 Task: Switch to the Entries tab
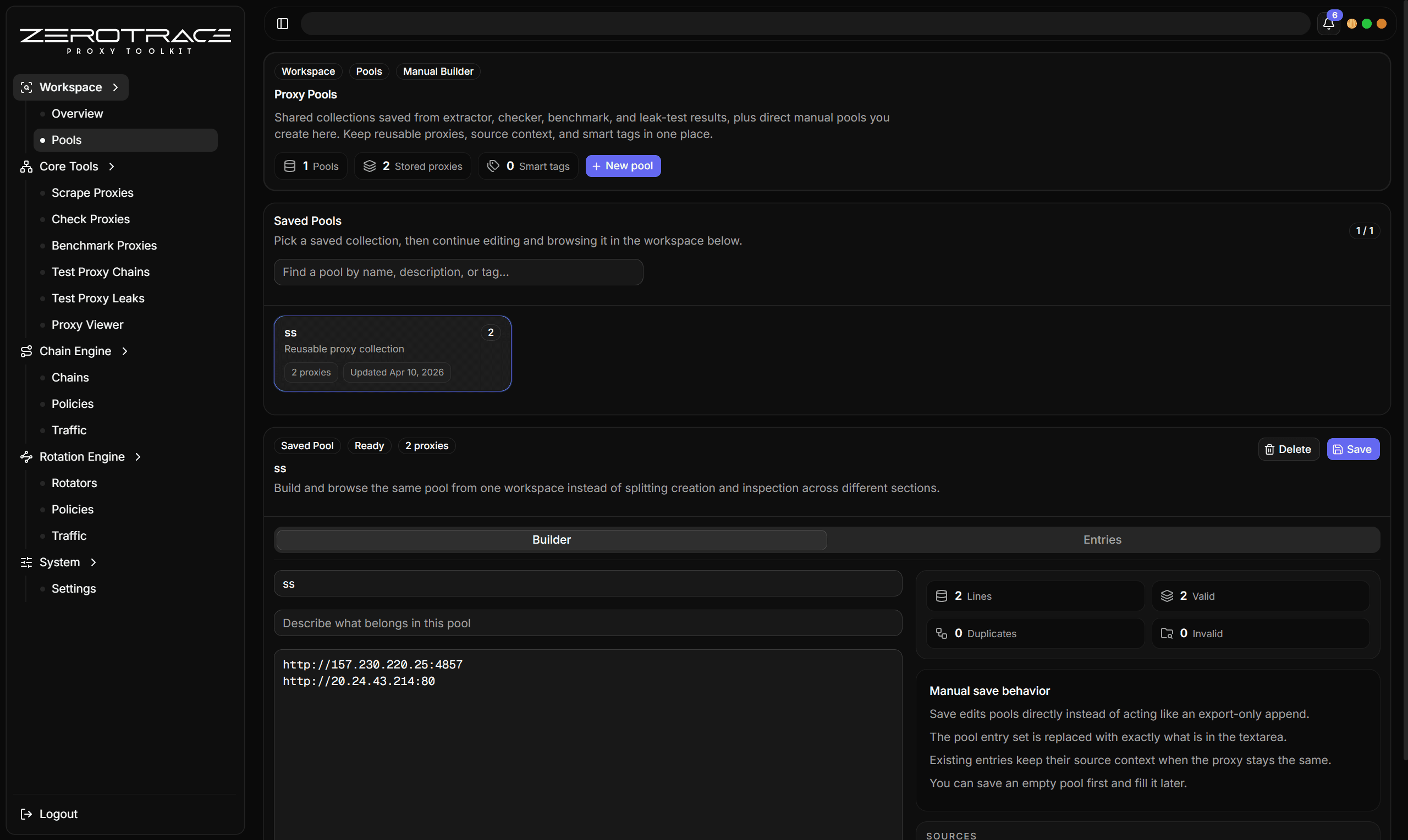(x=1102, y=539)
